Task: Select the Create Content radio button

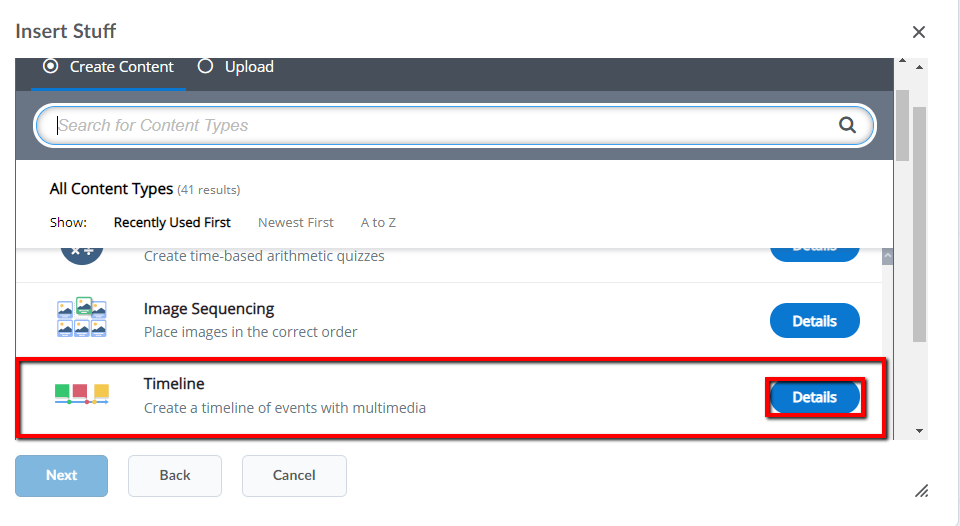Action: click(51, 66)
